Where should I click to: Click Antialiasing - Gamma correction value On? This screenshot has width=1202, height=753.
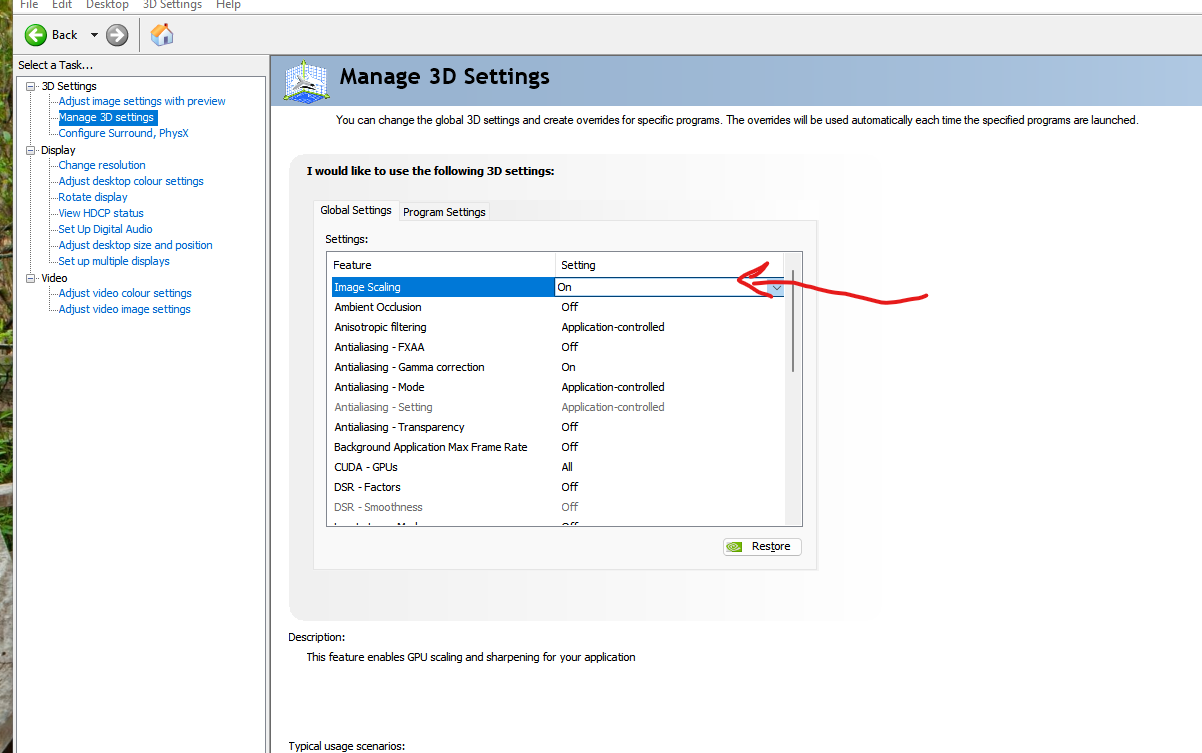[568, 367]
